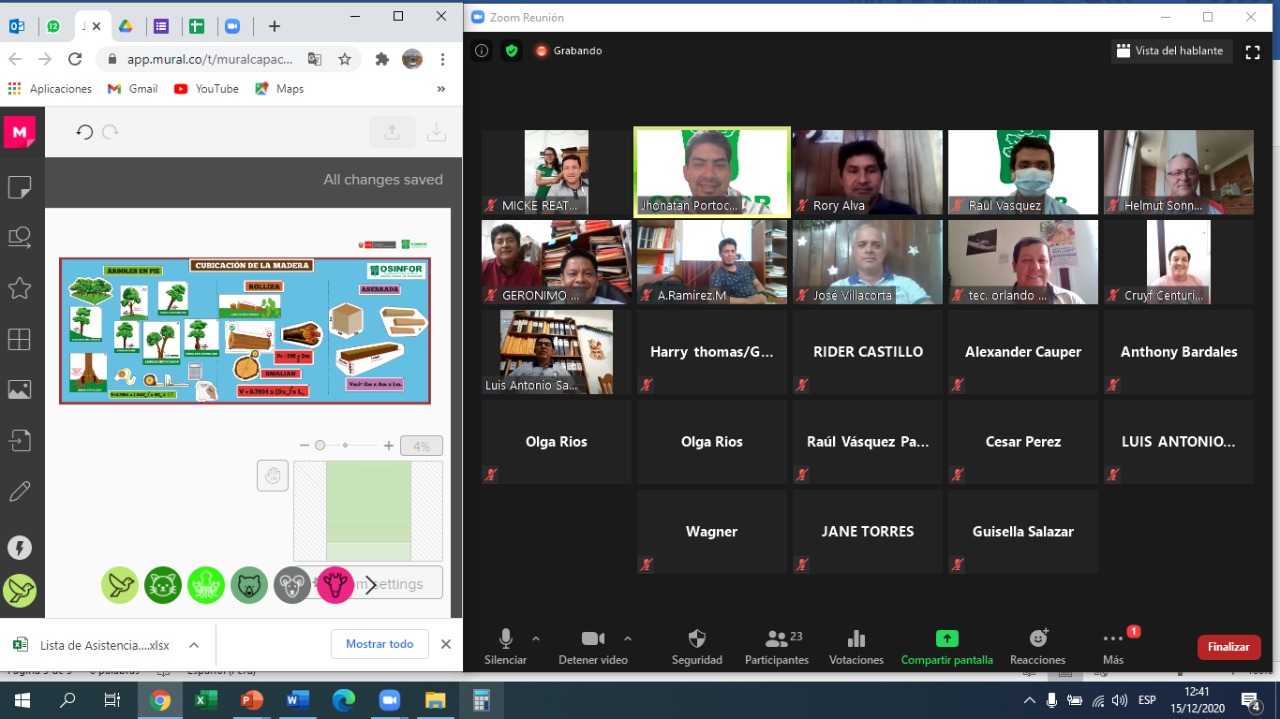The height and width of the screenshot is (719, 1280).
Task: Switch to the Outlook browser tab
Action: coord(17,26)
